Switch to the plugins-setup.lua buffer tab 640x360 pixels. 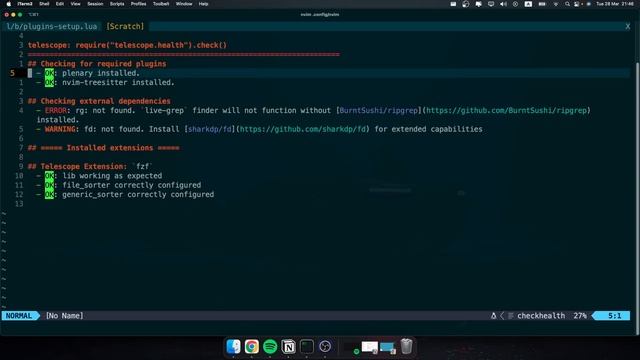tap(51, 27)
